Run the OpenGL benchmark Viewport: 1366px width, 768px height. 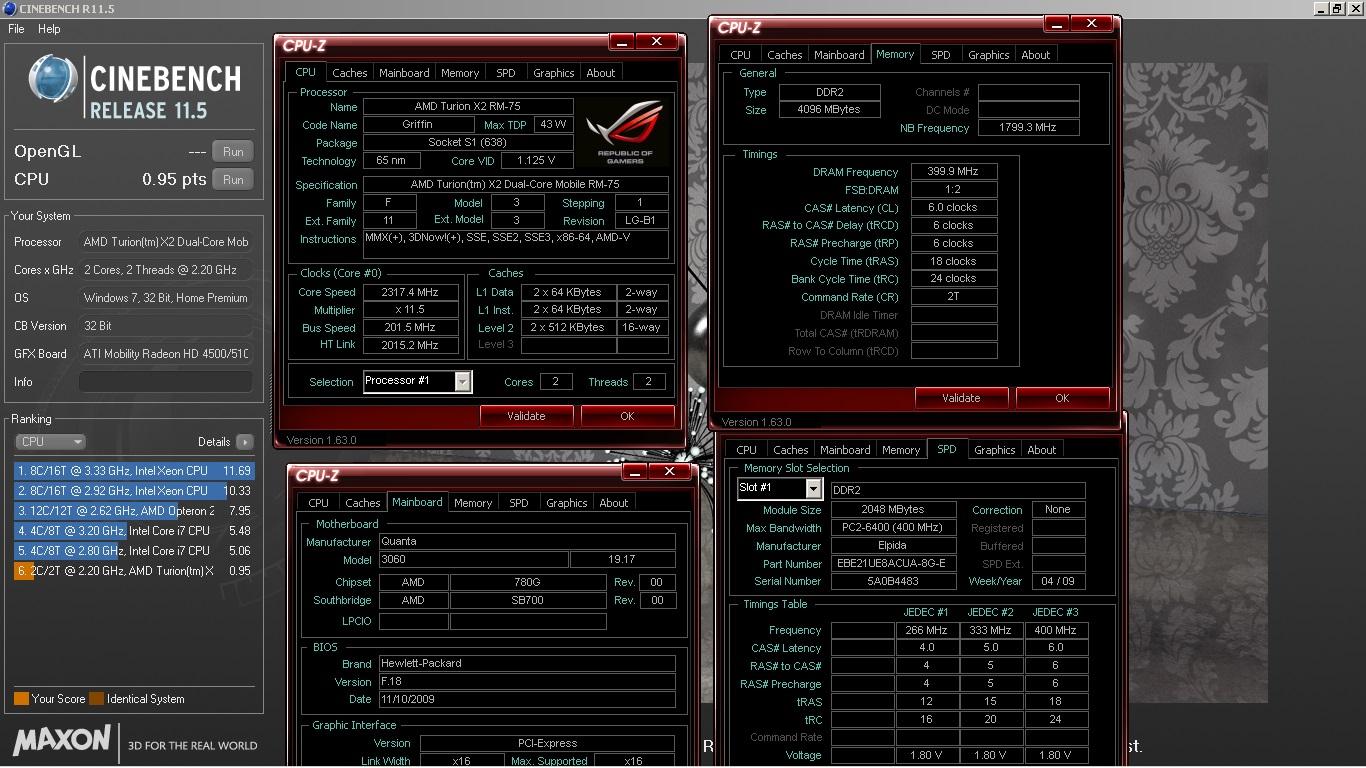(233, 152)
